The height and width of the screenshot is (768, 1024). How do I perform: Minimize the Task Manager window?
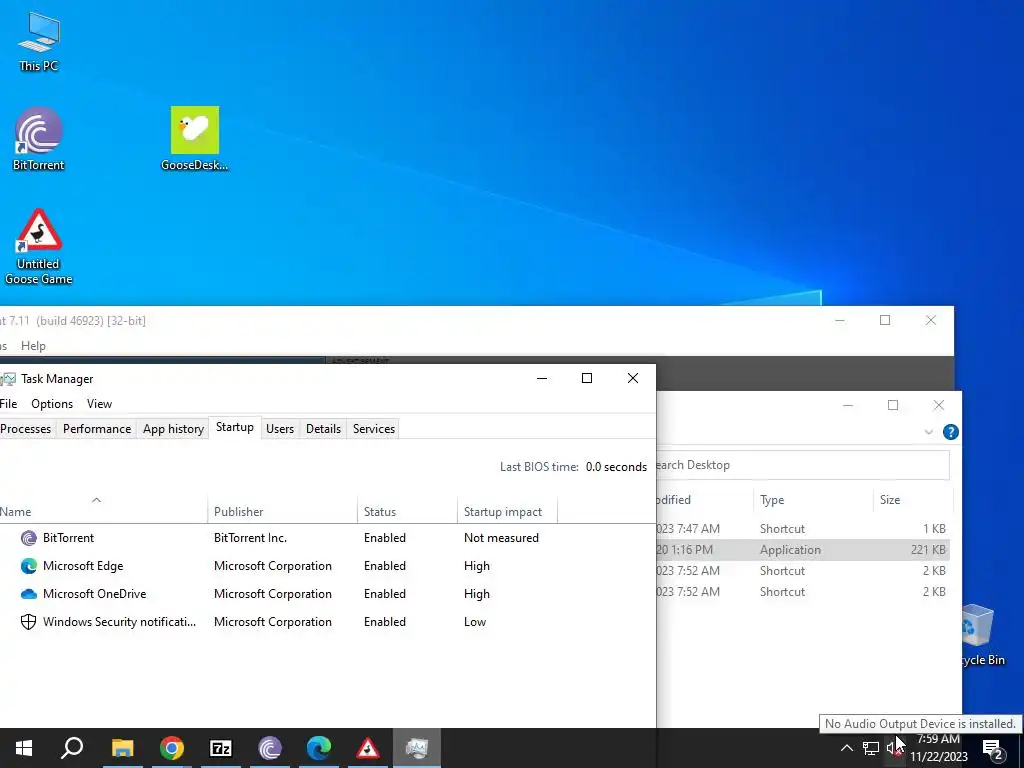541,378
